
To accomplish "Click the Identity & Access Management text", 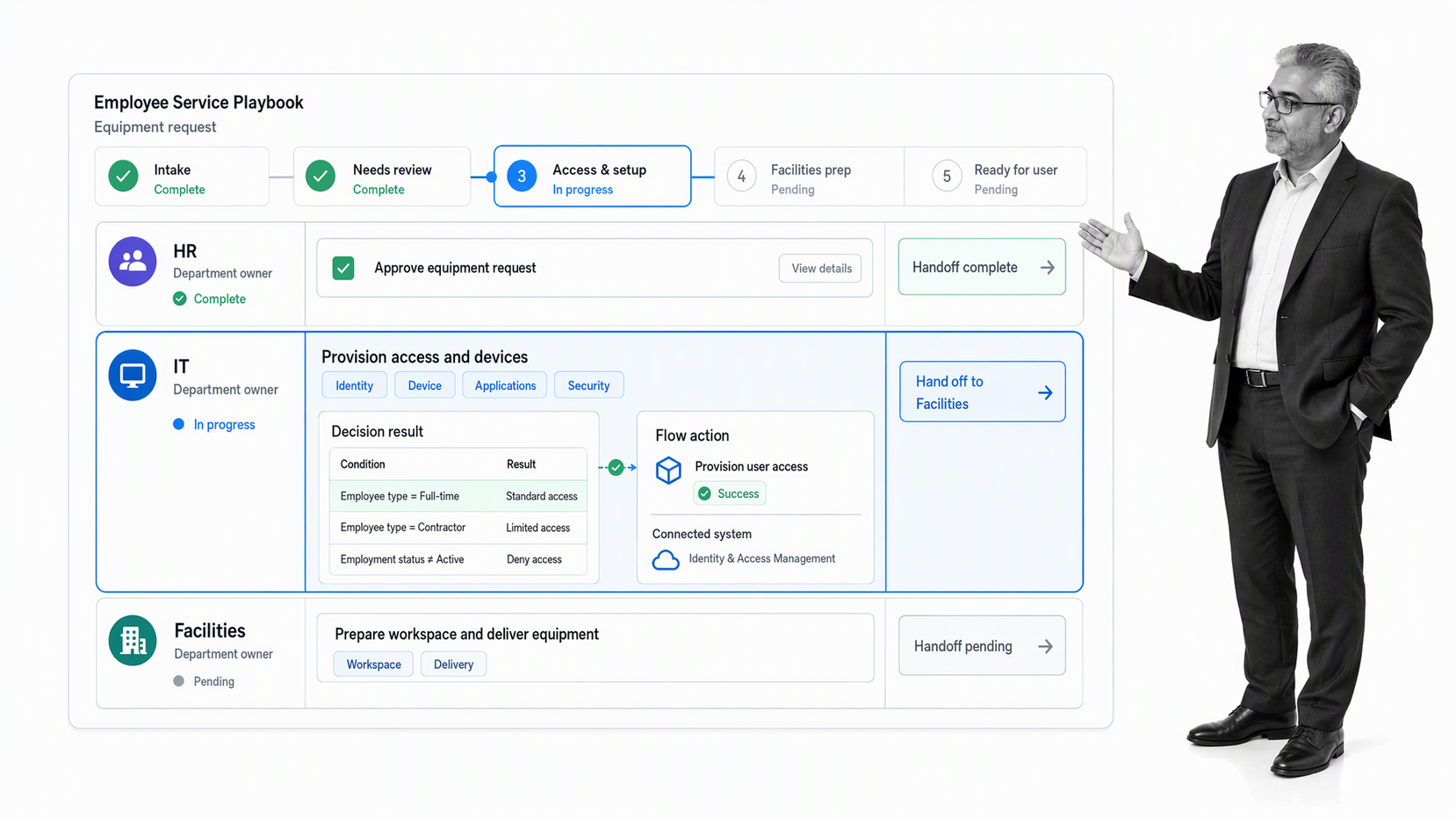I will pos(762,558).
